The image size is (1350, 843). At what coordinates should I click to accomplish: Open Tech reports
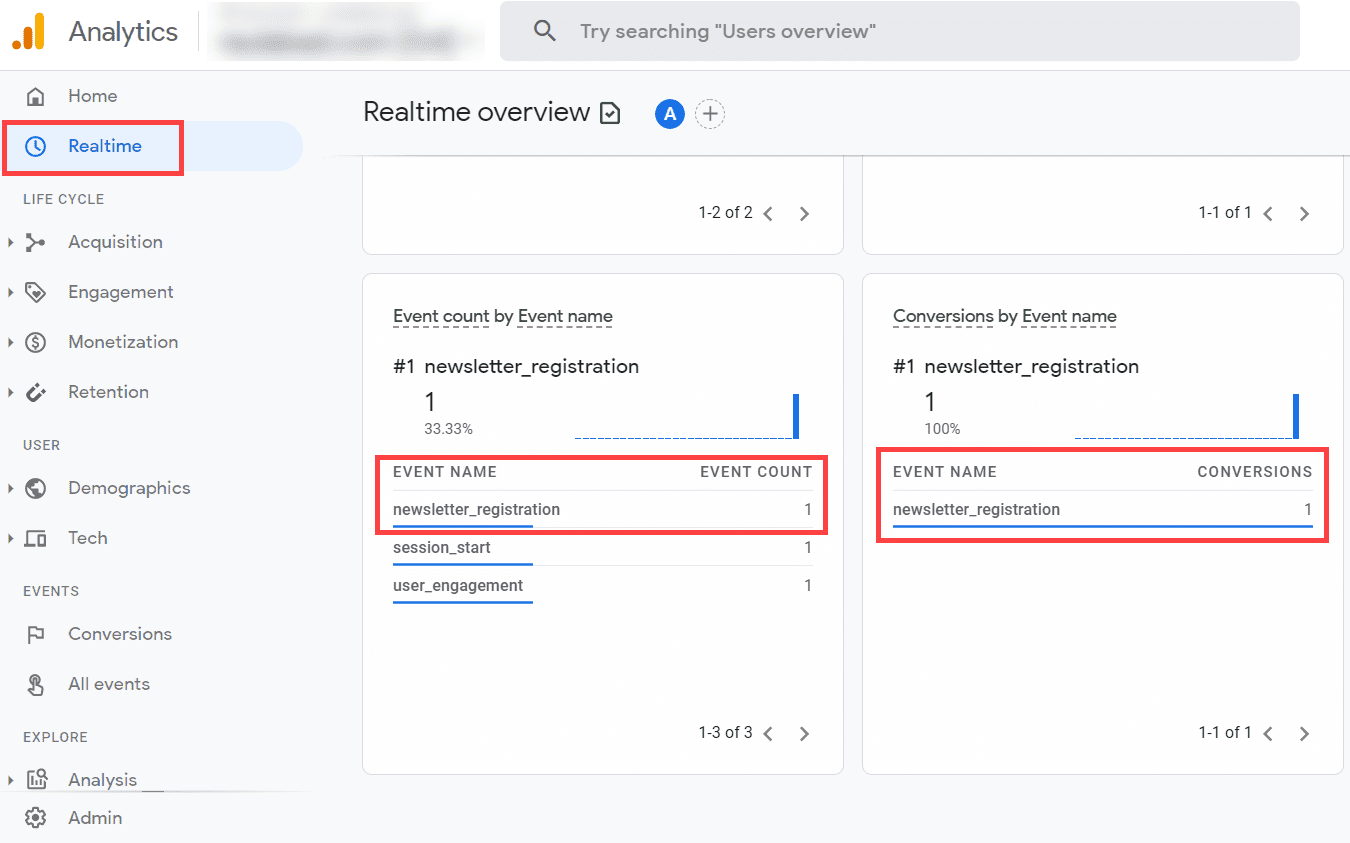click(88, 538)
